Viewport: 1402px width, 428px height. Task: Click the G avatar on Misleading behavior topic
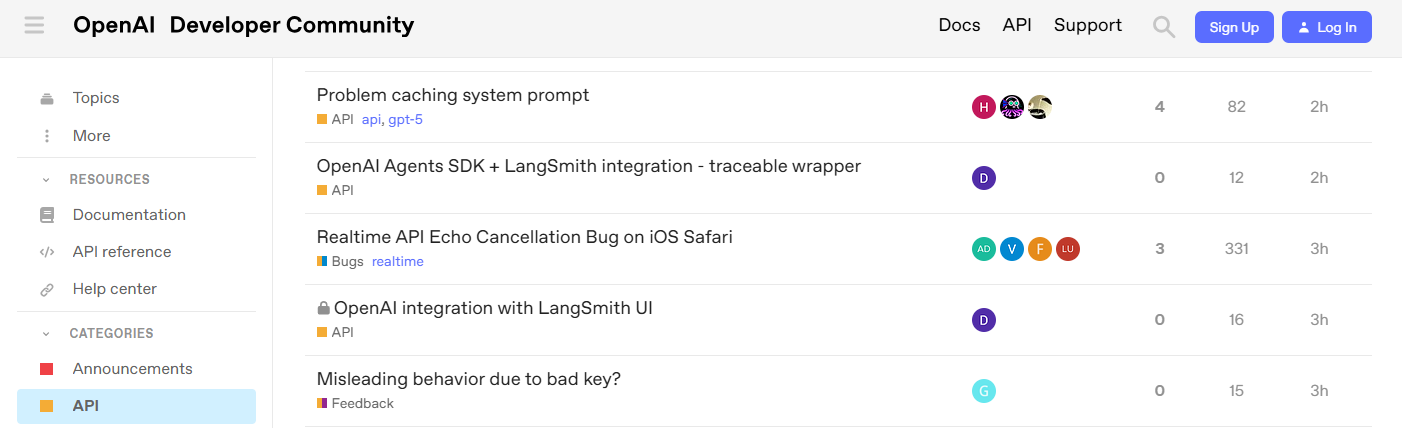984,391
